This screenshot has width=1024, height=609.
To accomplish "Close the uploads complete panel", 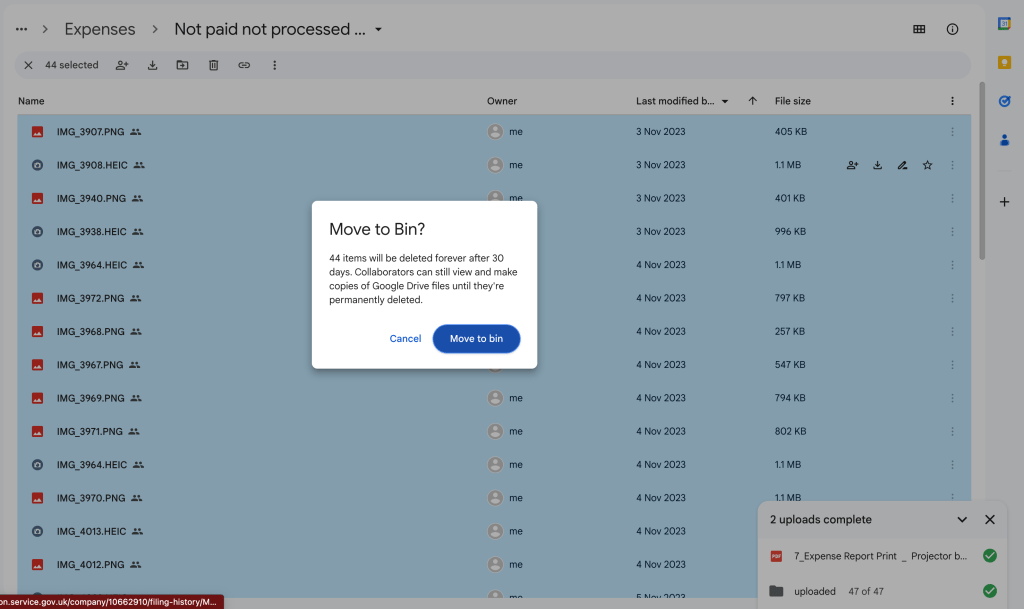I will (x=990, y=520).
